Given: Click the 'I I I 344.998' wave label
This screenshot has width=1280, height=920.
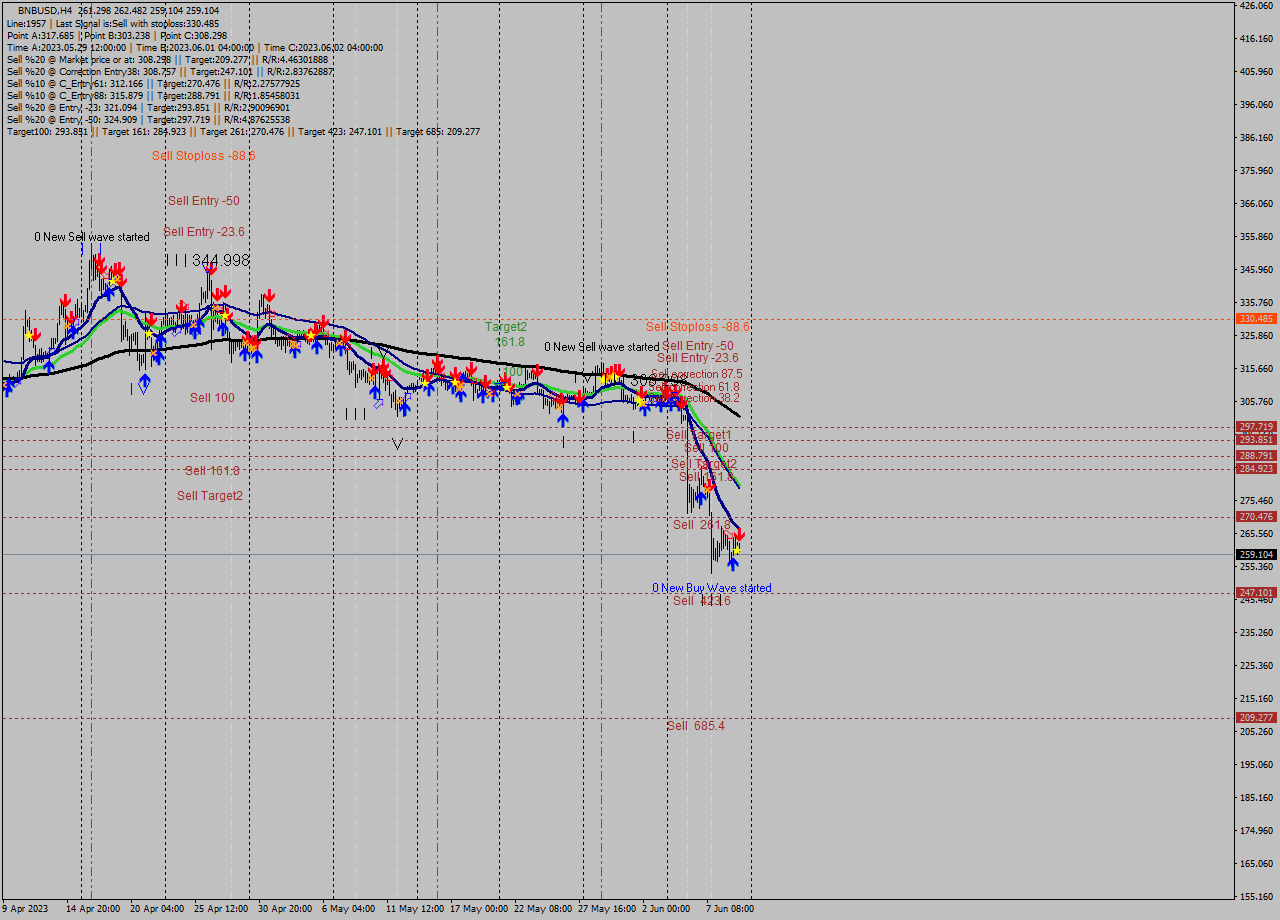Looking at the screenshot, I should coord(207,260).
